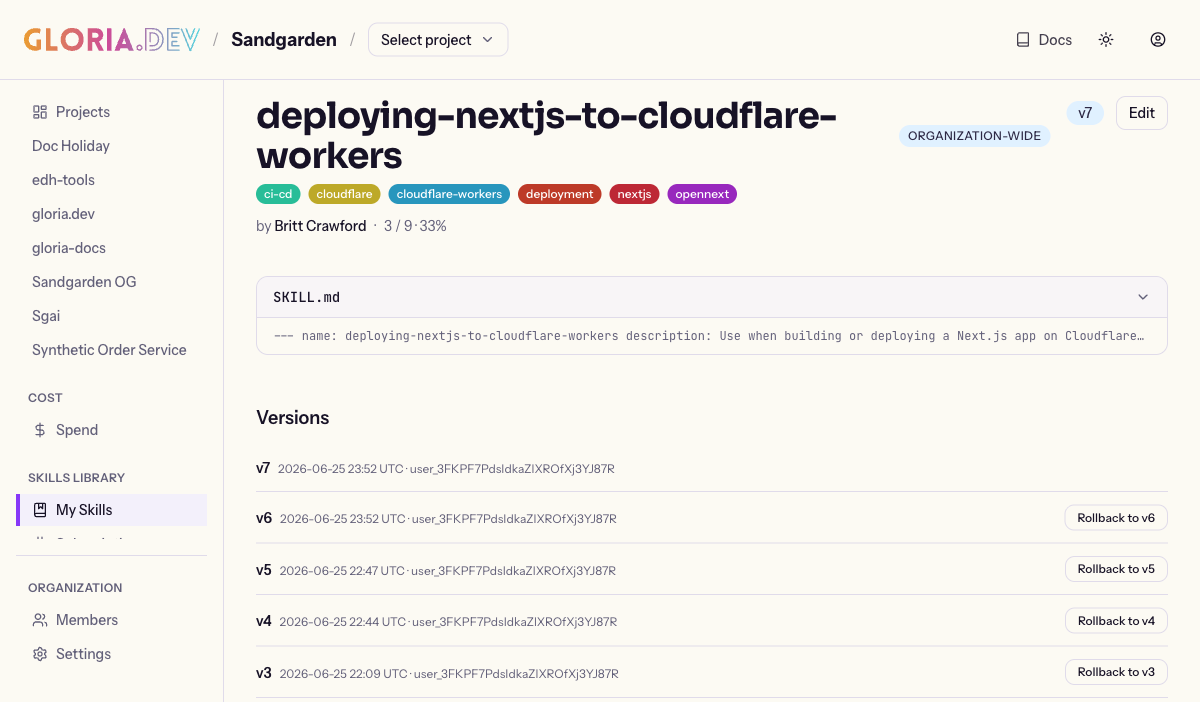Screen dimensions: 1200x702
Task: Select the cloudflare-workers tag
Action: [x=449, y=194]
